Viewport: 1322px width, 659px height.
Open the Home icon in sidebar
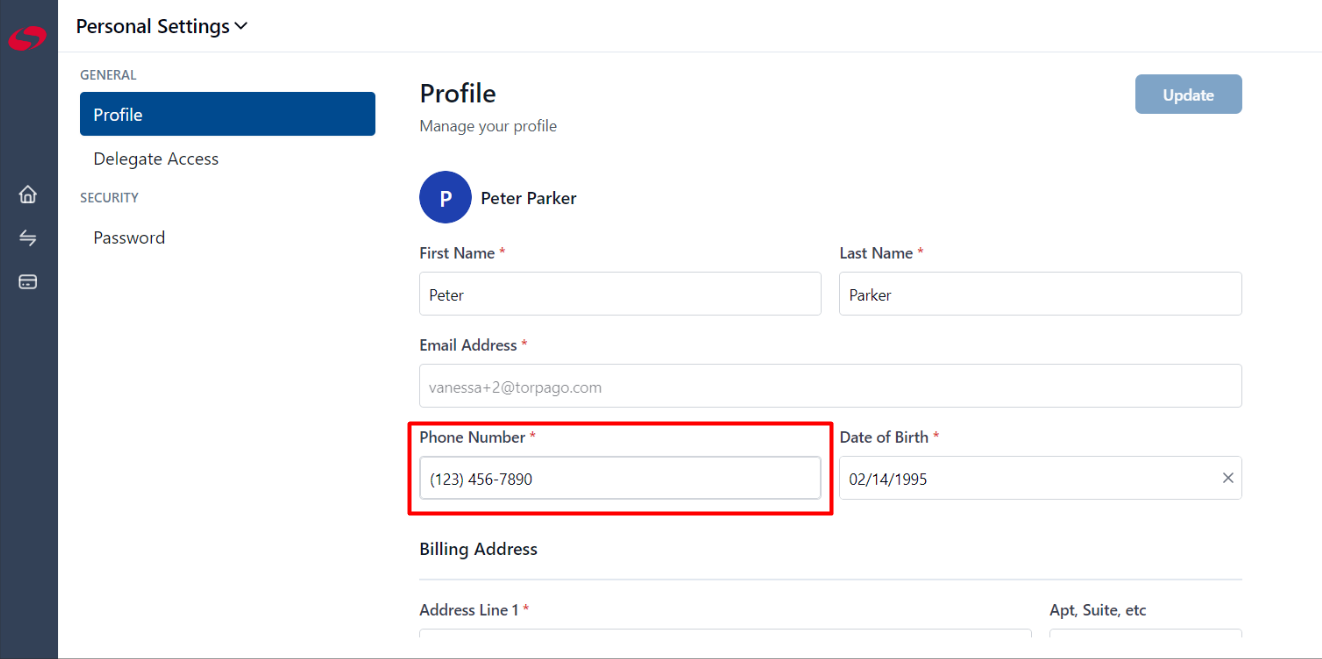pyautogui.click(x=28, y=194)
